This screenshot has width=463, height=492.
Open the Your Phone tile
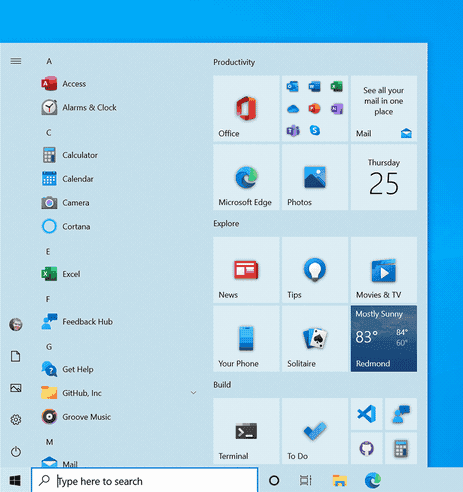point(246,339)
